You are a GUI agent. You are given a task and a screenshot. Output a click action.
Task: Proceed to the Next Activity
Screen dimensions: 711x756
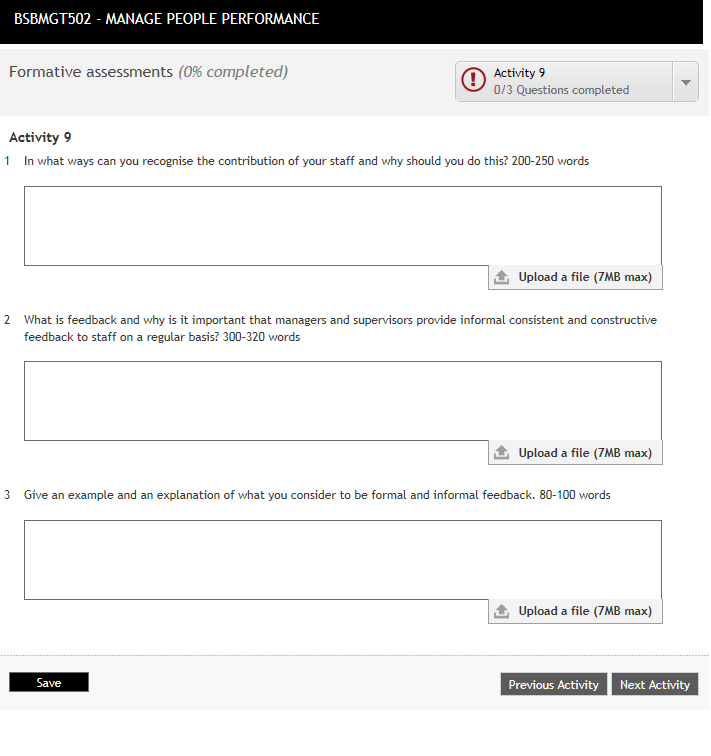(654, 685)
